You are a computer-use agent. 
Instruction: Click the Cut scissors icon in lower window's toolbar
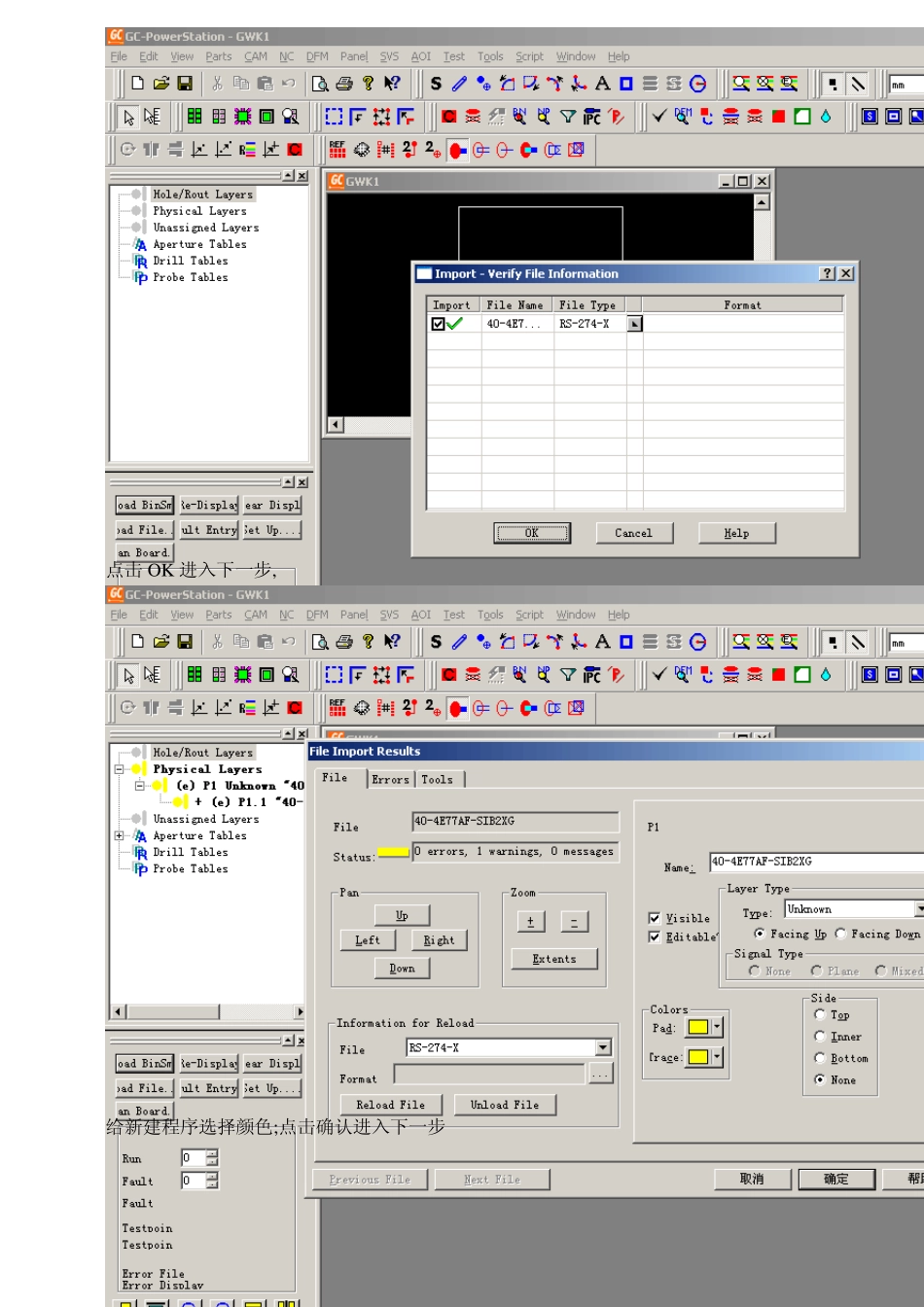217,642
